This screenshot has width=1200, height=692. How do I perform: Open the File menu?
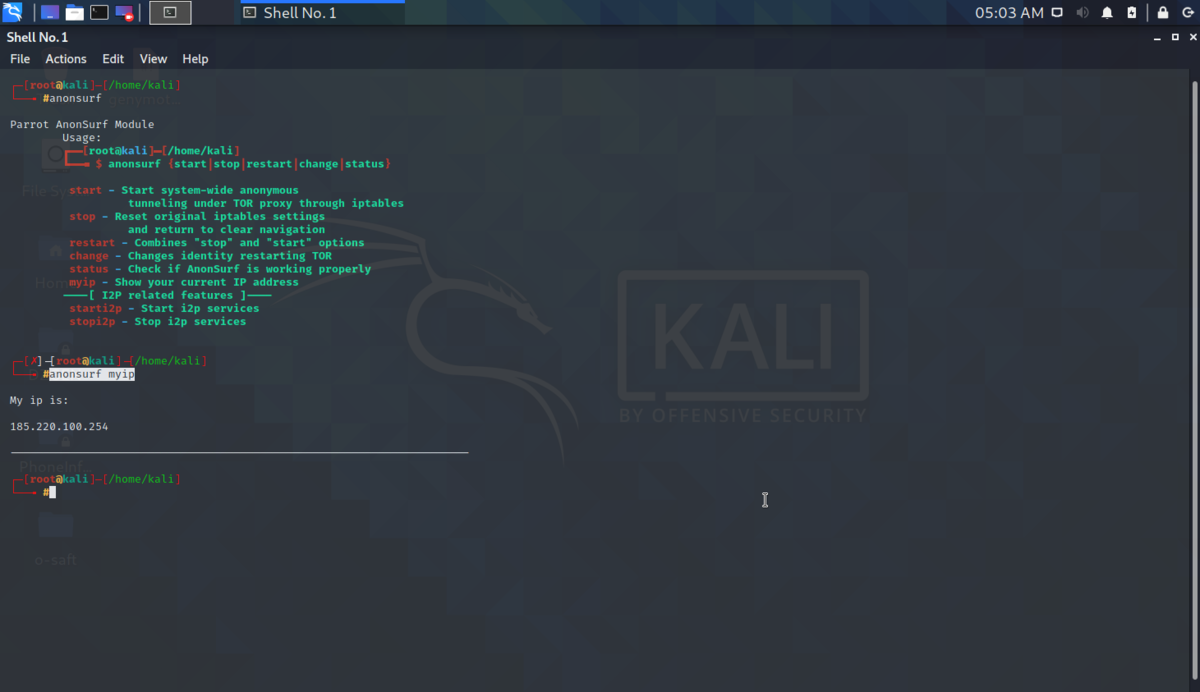tap(20, 59)
